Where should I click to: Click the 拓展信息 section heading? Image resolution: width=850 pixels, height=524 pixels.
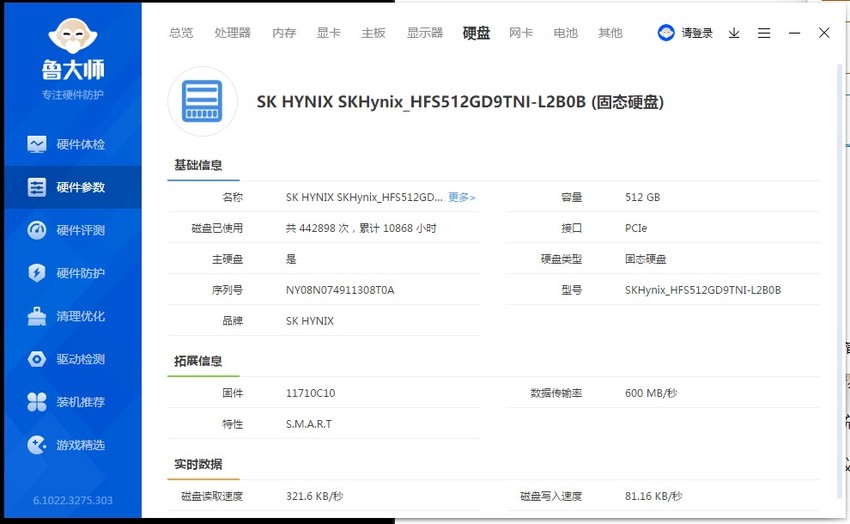coord(198,361)
